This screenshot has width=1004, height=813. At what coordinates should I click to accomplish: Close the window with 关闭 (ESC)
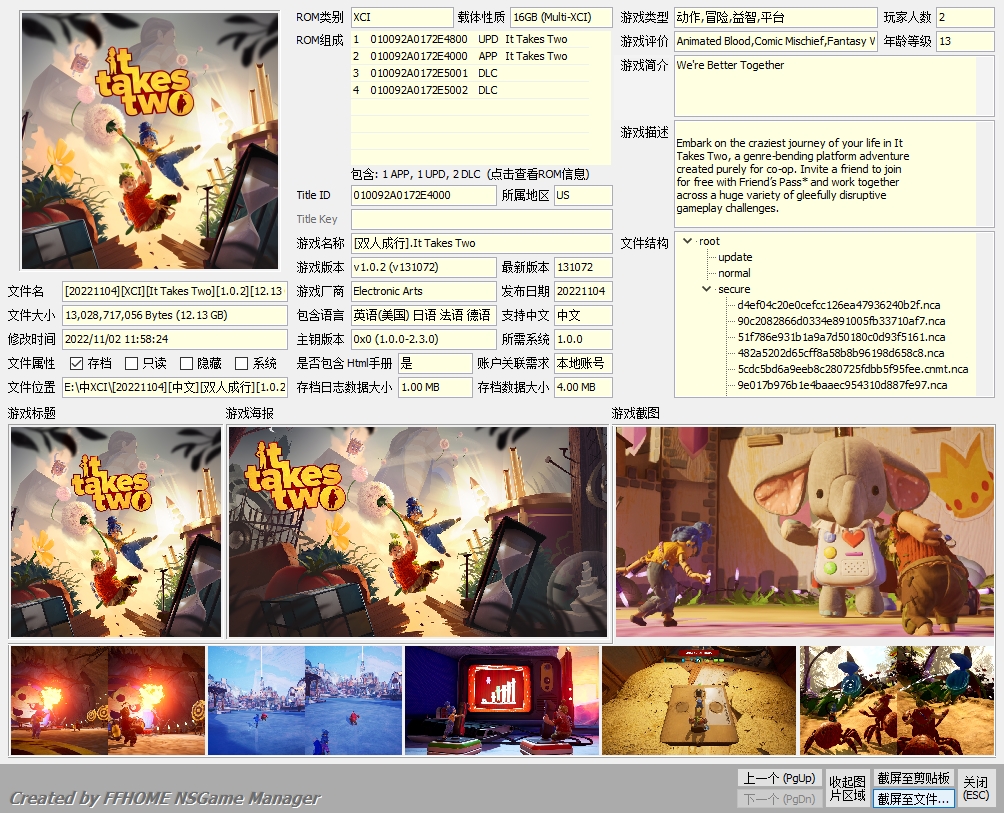coord(976,789)
